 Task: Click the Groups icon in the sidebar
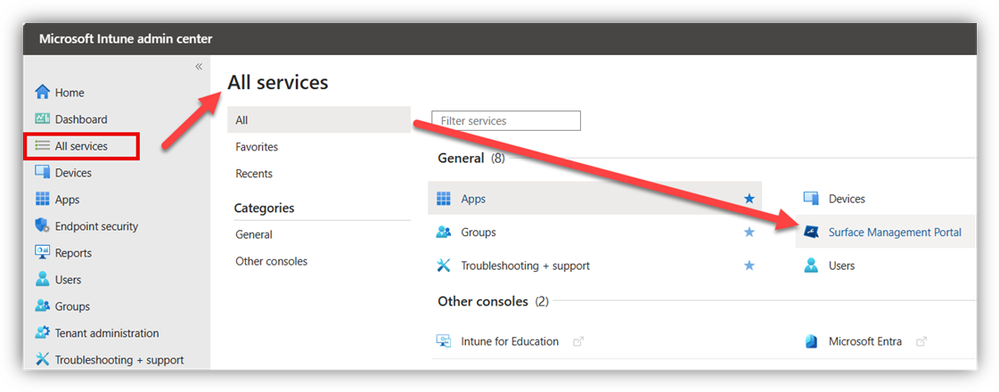tap(42, 307)
